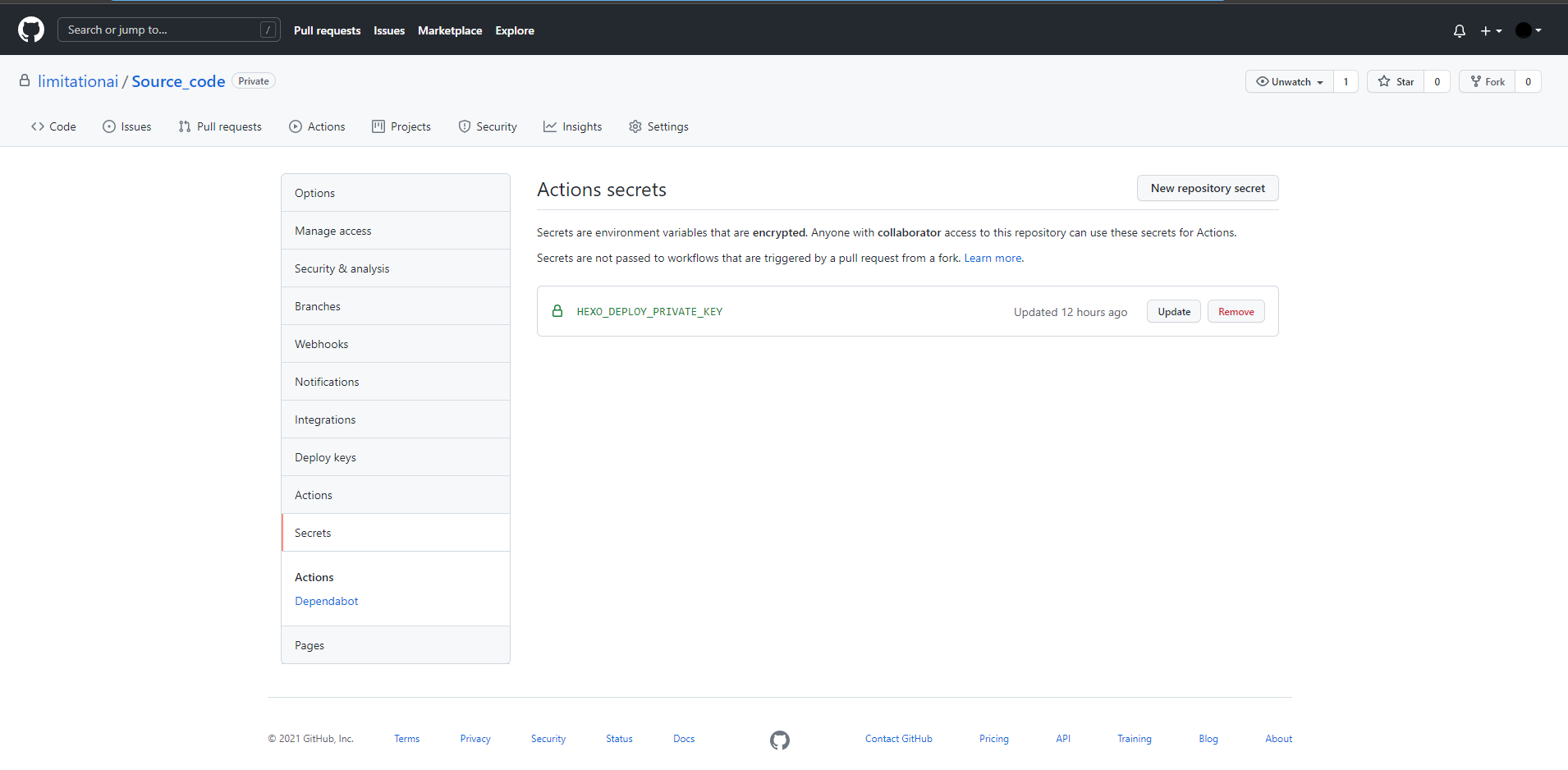Open the About footer link
Screen dimensions: 1568x770
pos(1278,739)
